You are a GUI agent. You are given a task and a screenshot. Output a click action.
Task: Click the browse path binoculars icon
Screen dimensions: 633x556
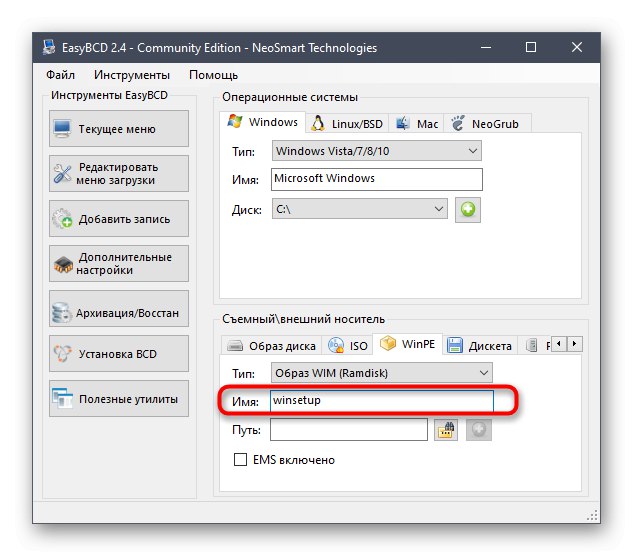tap(446, 430)
